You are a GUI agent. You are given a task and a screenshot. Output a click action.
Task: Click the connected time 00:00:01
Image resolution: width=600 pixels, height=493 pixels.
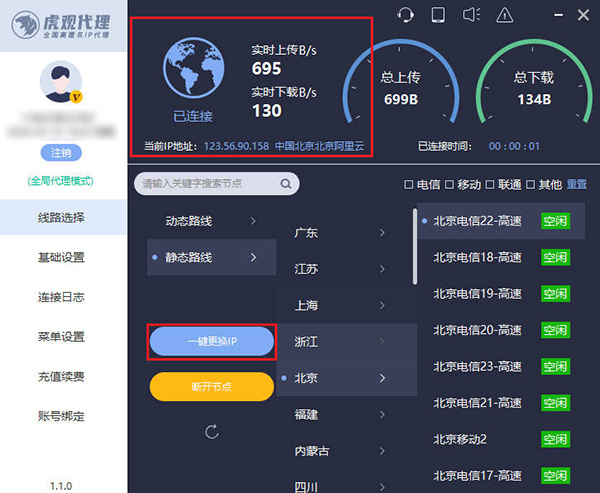(x=514, y=146)
